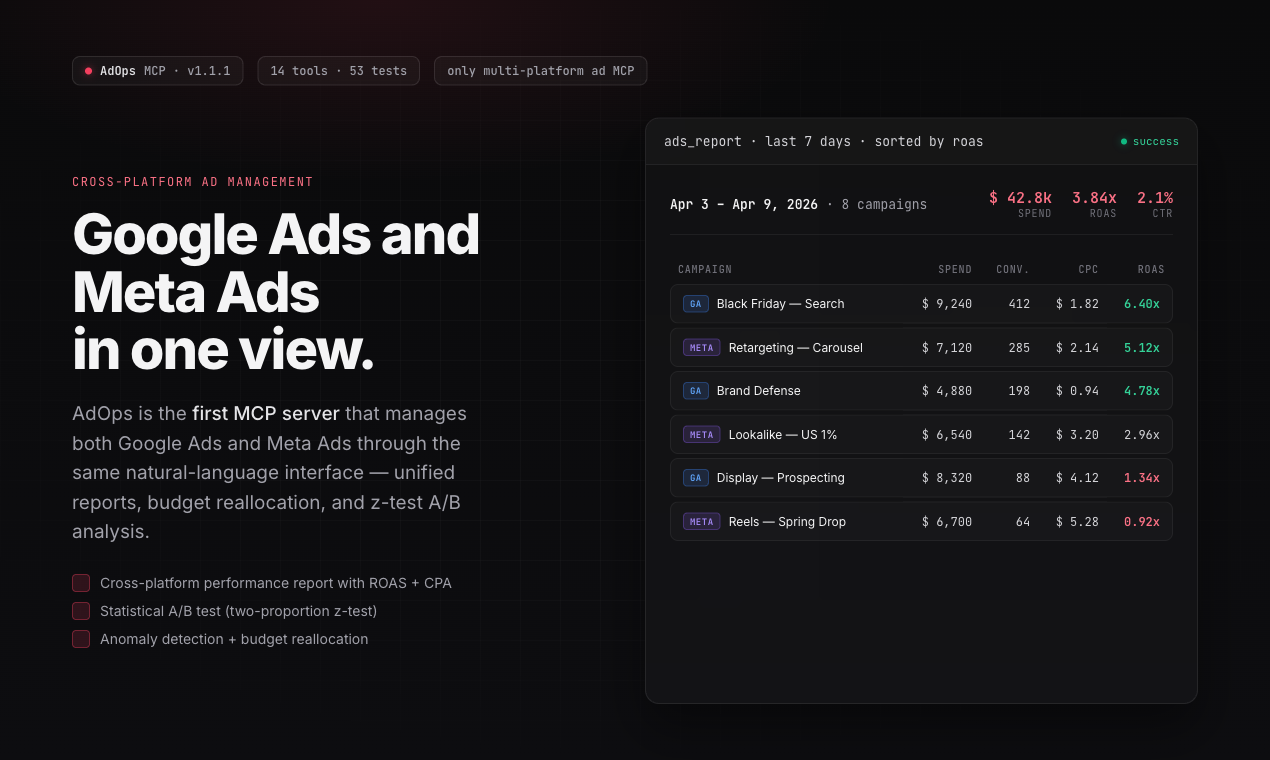Click the GA tag on Brand Defense row
The height and width of the screenshot is (760, 1270).
tap(696, 391)
